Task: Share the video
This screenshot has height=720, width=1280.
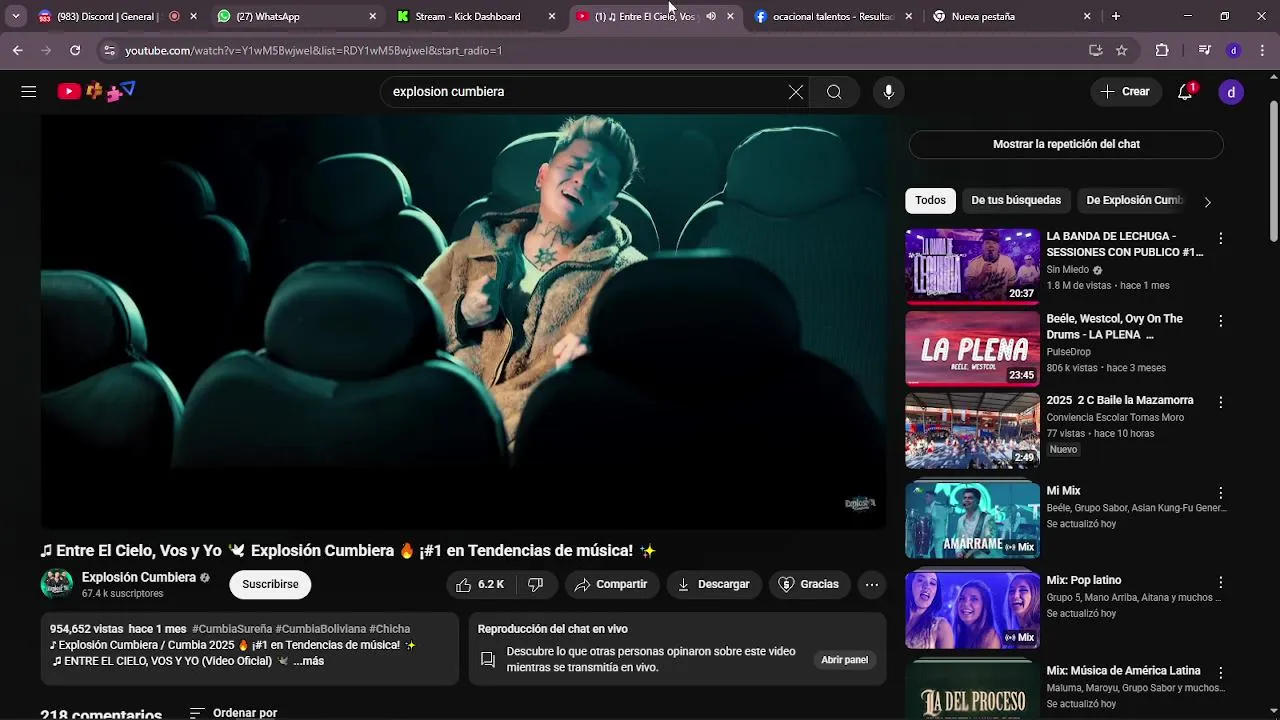Action: (x=611, y=585)
